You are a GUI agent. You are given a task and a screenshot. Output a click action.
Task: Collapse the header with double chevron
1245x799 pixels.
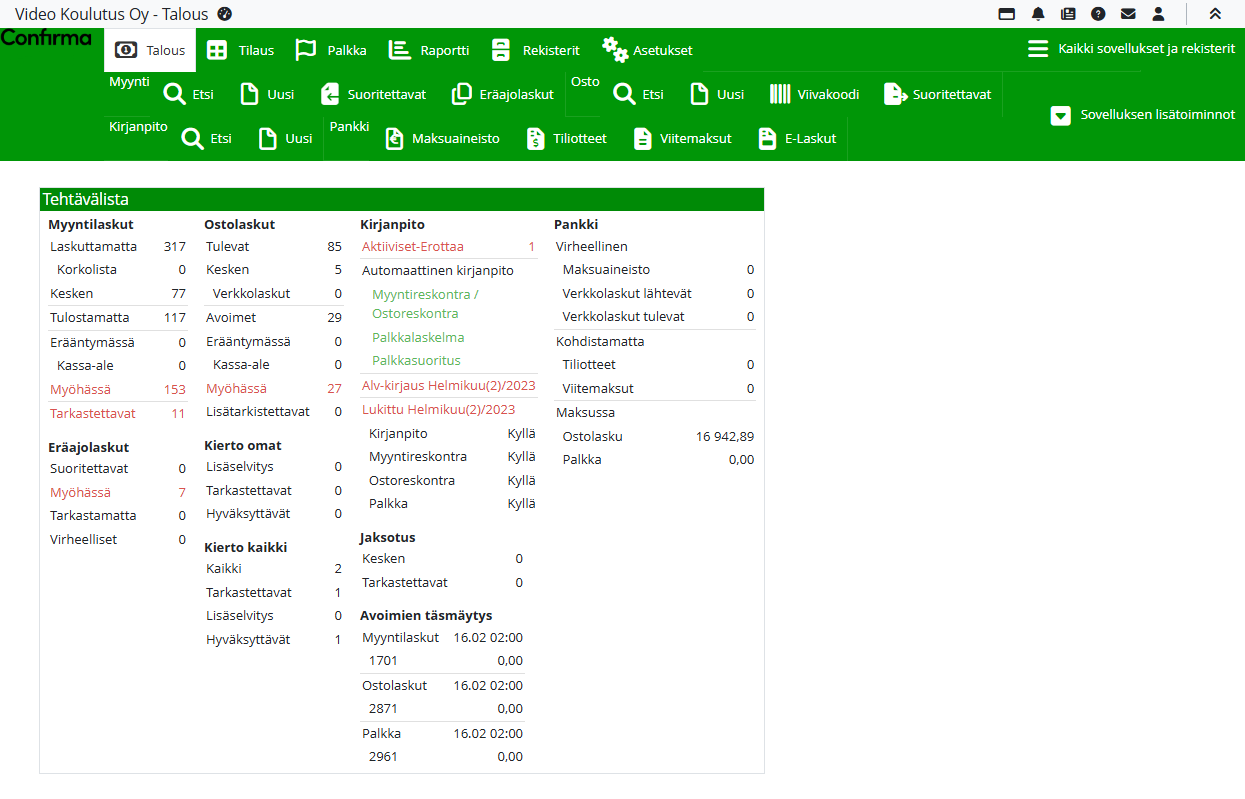click(1215, 14)
